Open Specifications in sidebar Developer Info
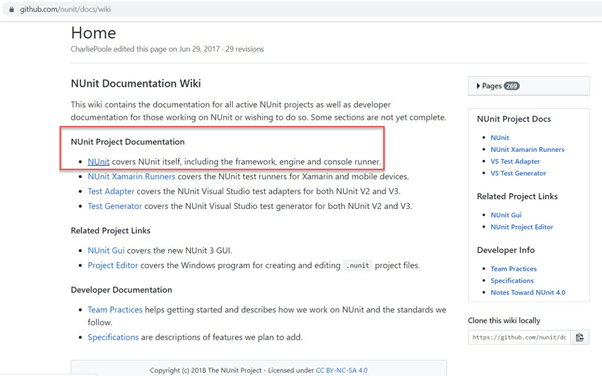The image size is (602, 376). [x=512, y=281]
